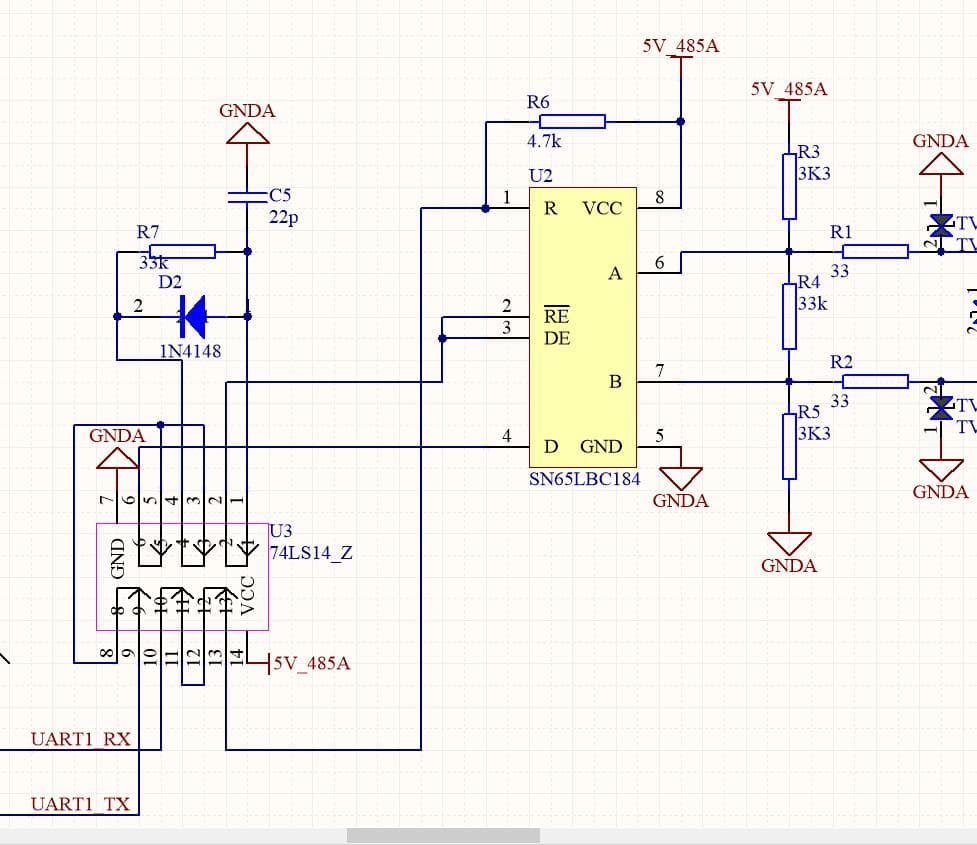Select the lower TVS diode on line B

tap(941, 408)
